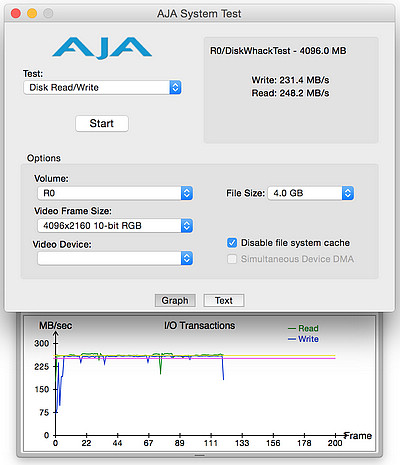Screen dimensions: 400x465
Task: Click the AJA System Test title text
Action: 199,14
